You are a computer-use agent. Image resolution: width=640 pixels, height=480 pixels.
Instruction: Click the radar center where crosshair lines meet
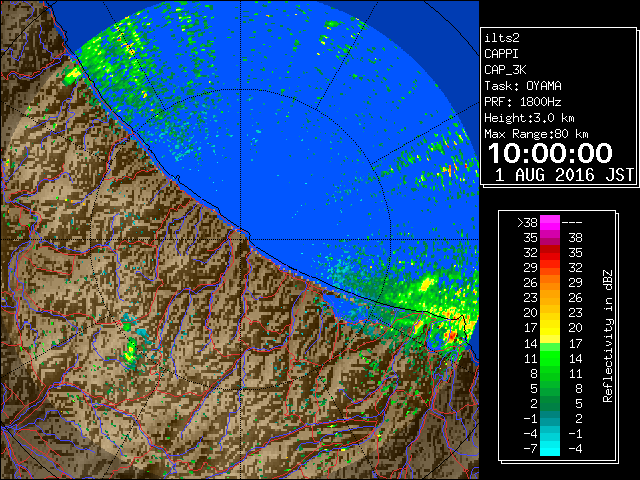(x=241, y=239)
